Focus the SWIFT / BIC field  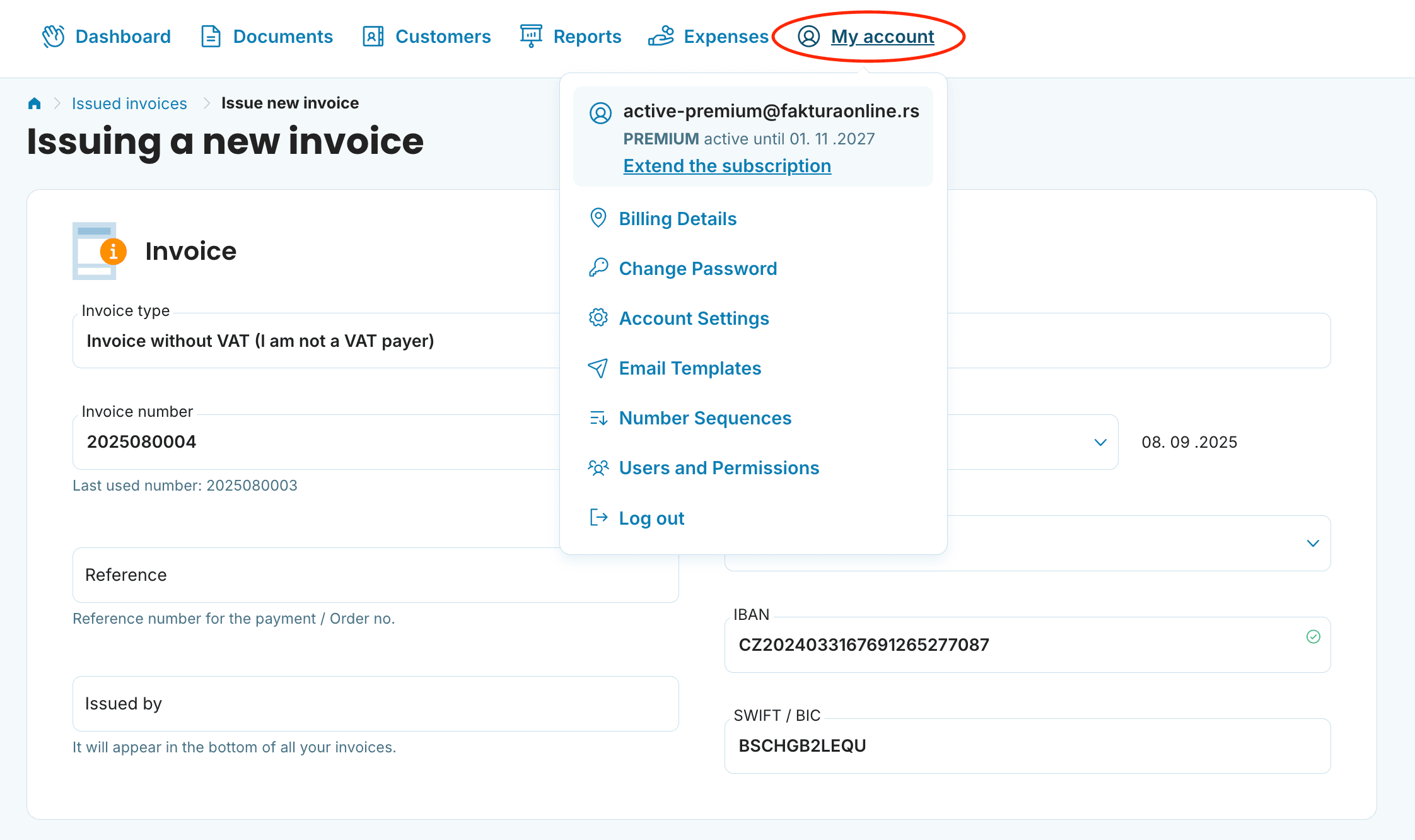[1027, 746]
